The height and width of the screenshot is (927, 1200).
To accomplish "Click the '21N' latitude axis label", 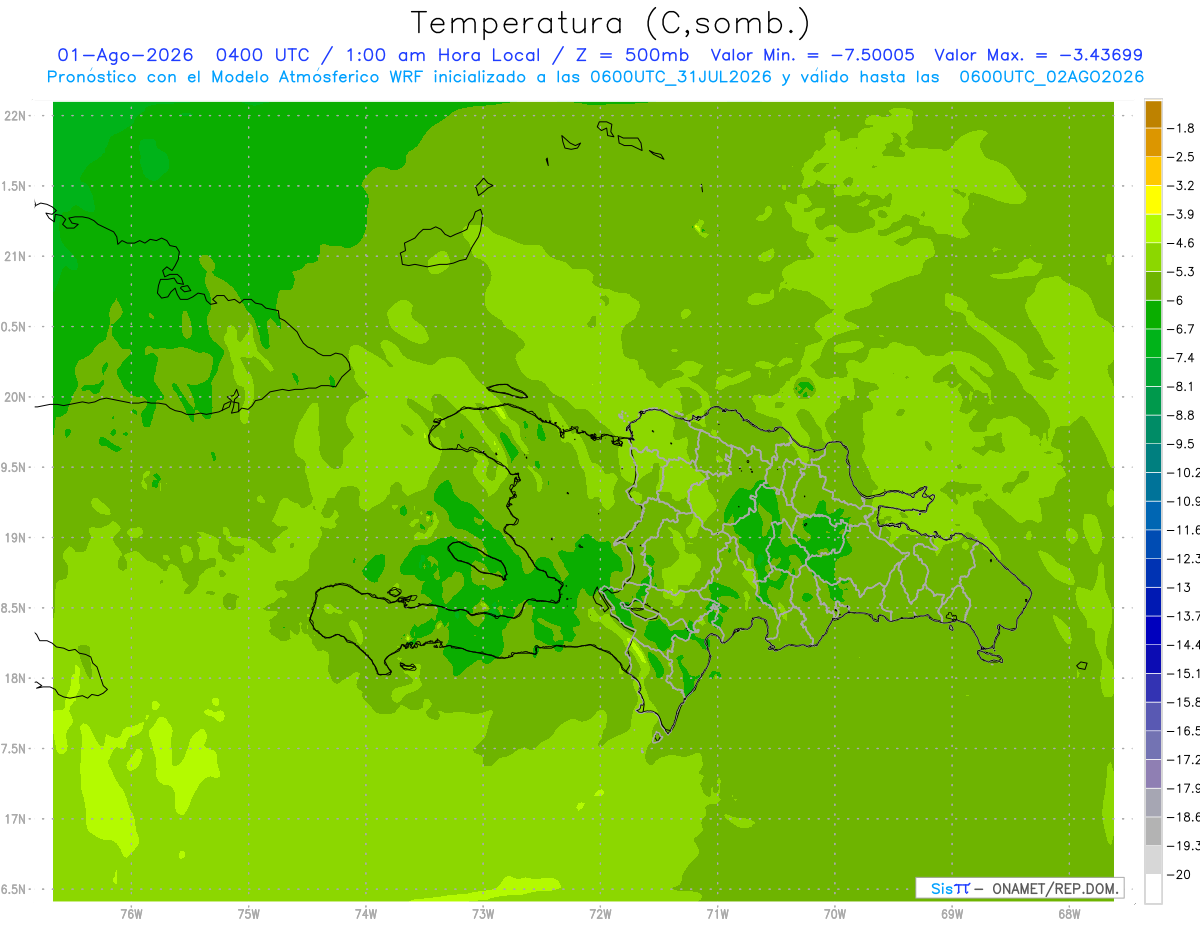I will (x=17, y=257).
